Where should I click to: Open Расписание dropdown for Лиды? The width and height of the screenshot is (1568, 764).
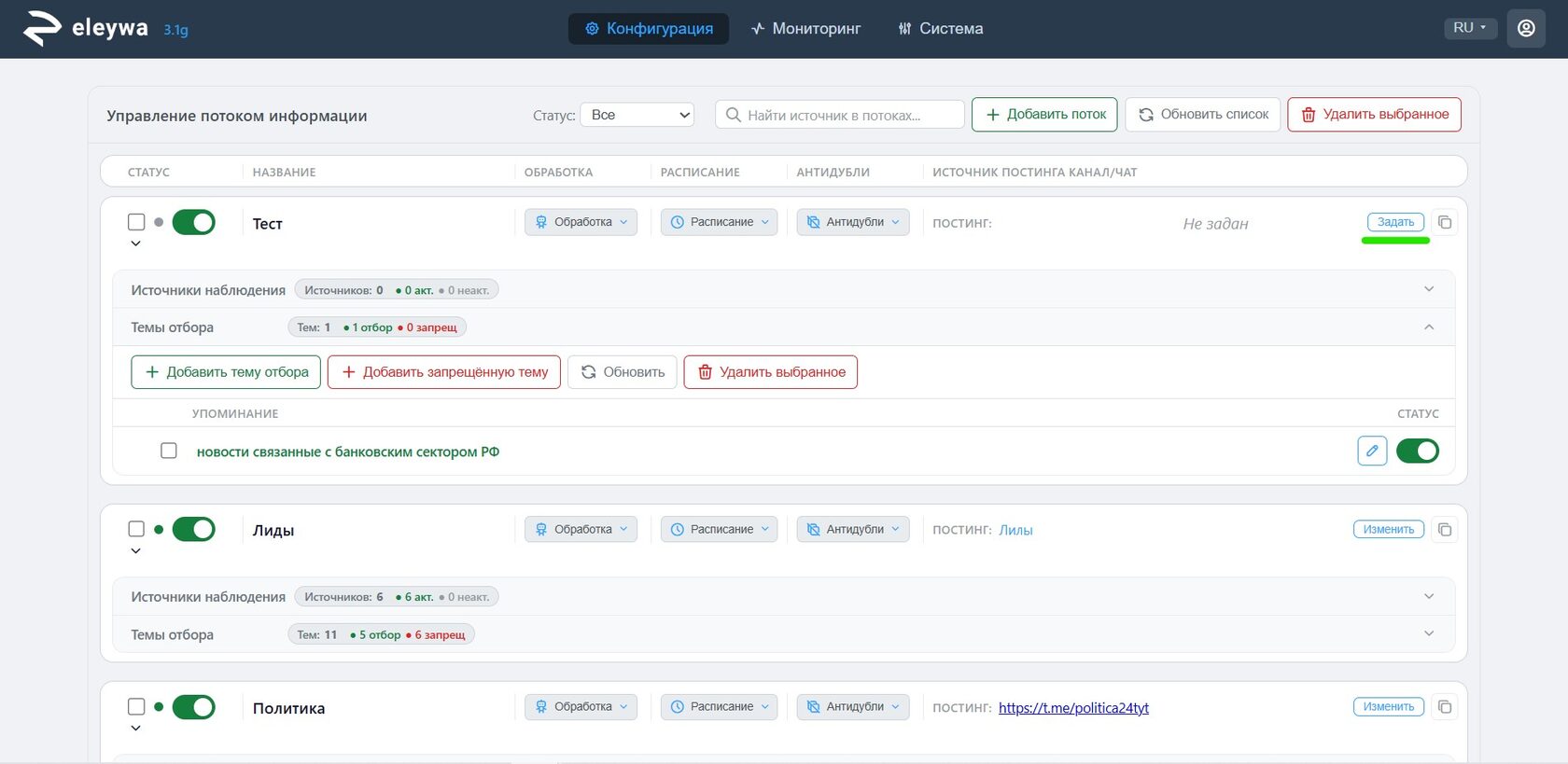click(719, 529)
